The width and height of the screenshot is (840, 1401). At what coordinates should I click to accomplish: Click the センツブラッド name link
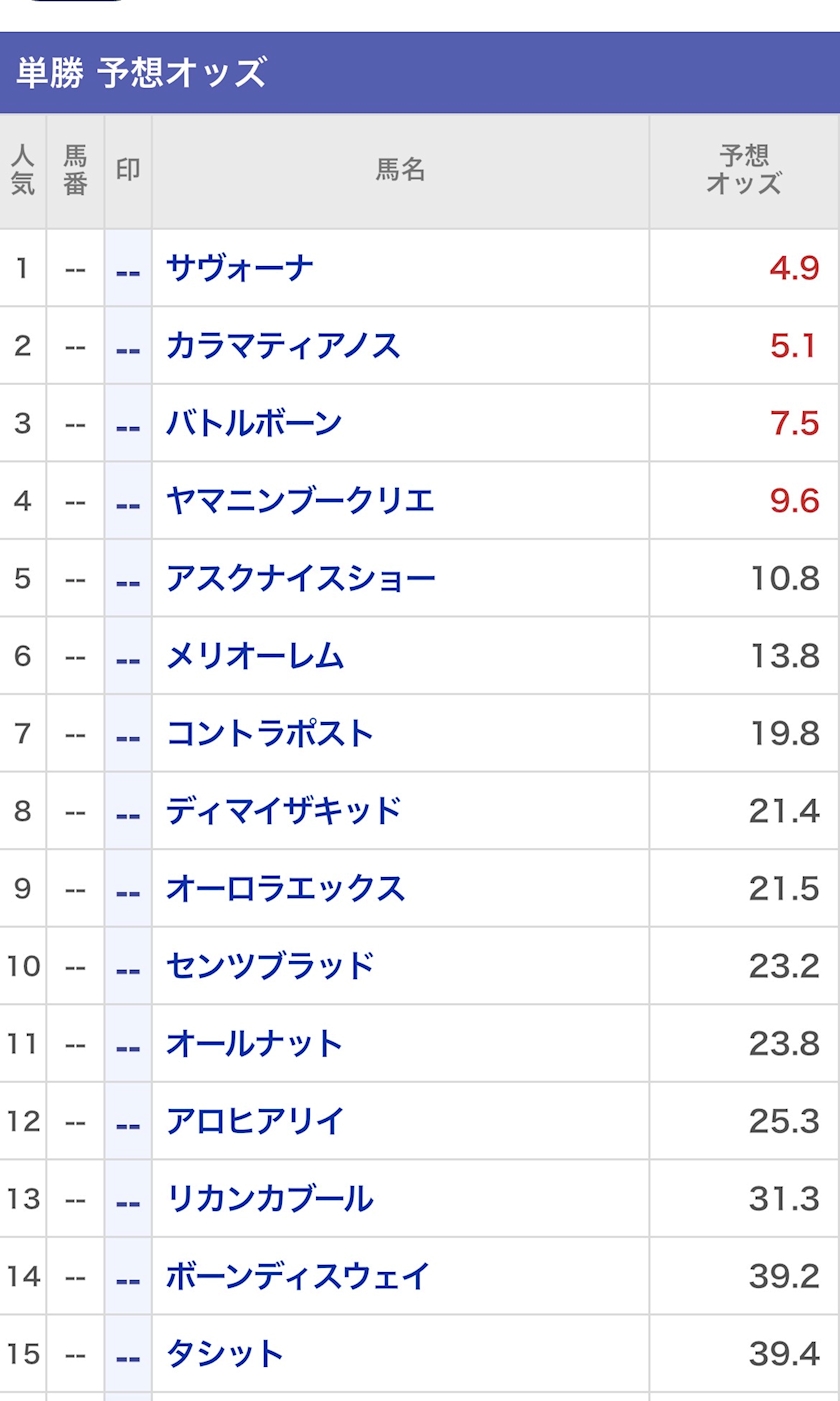[270, 966]
